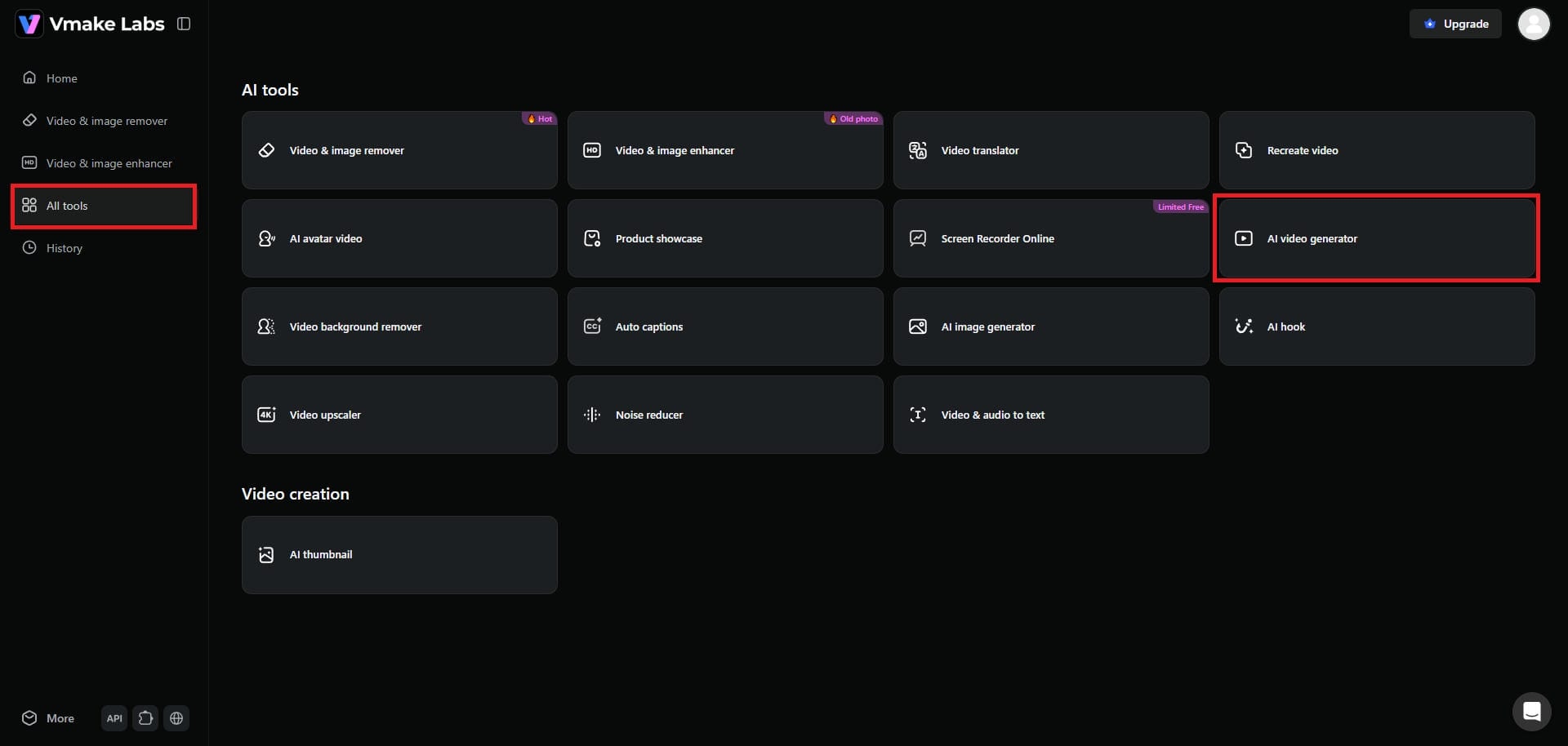
Task: Select All tools in the sidebar
Action: tap(104, 206)
